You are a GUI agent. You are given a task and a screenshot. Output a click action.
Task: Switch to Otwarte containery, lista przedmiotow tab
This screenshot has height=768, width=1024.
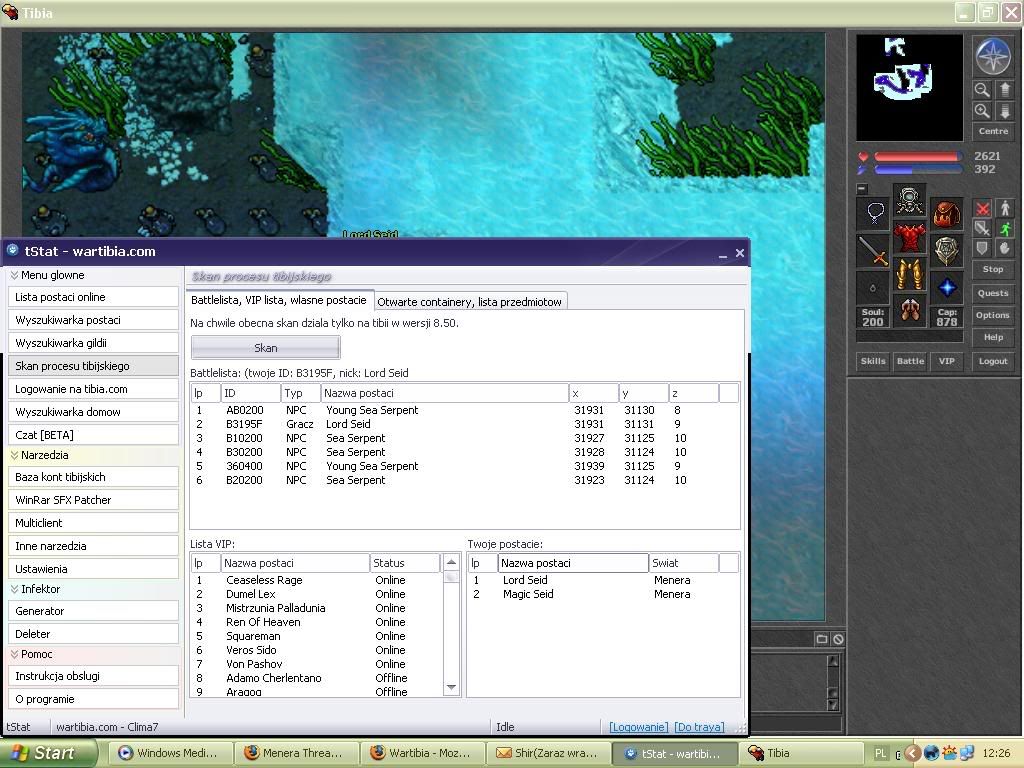point(470,302)
